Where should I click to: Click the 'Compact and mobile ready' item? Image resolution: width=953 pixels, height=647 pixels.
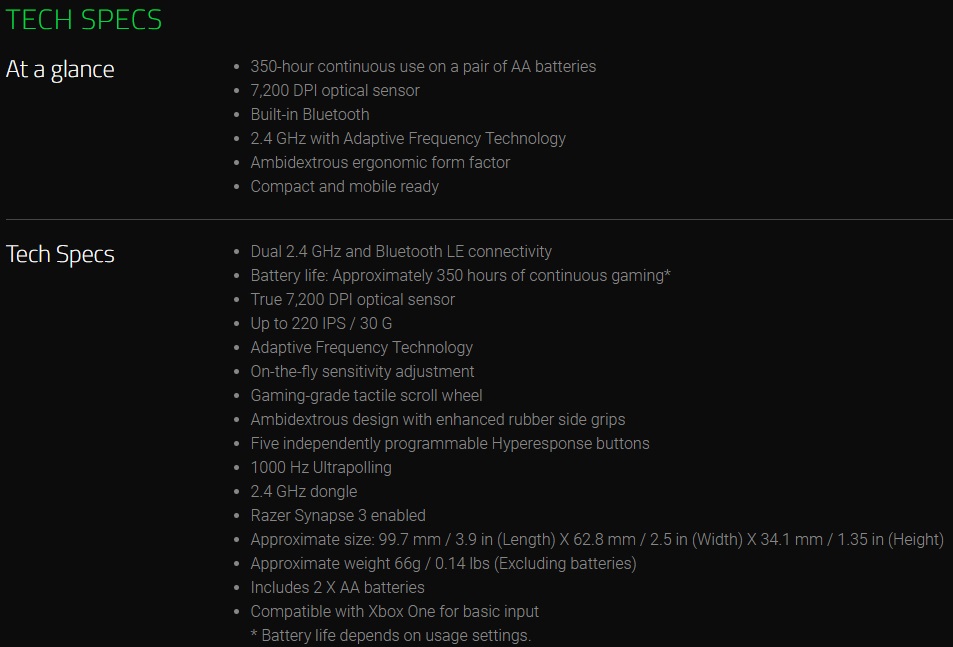point(345,186)
